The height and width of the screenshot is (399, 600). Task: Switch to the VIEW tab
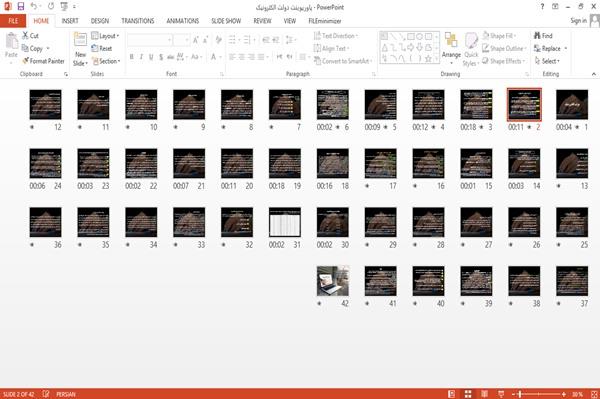pyautogui.click(x=290, y=21)
